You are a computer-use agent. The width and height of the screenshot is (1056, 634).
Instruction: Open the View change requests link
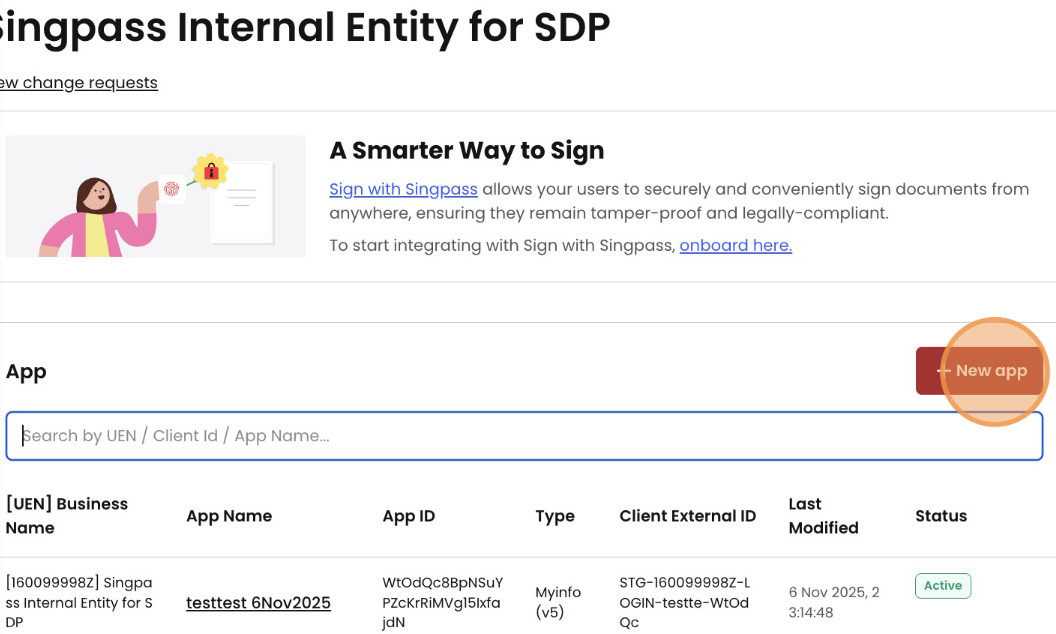78,82
